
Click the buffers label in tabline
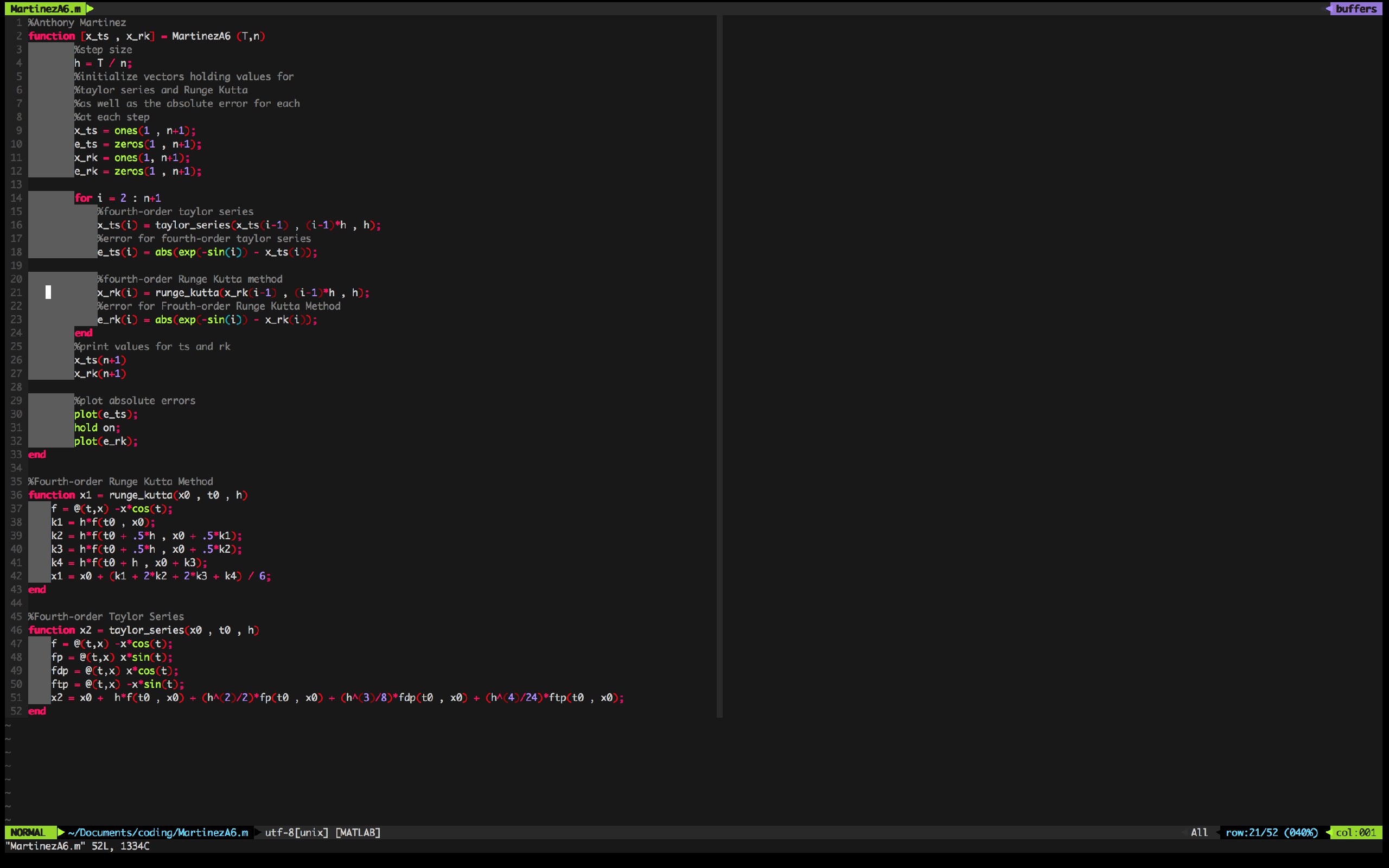click(1356, 9)
